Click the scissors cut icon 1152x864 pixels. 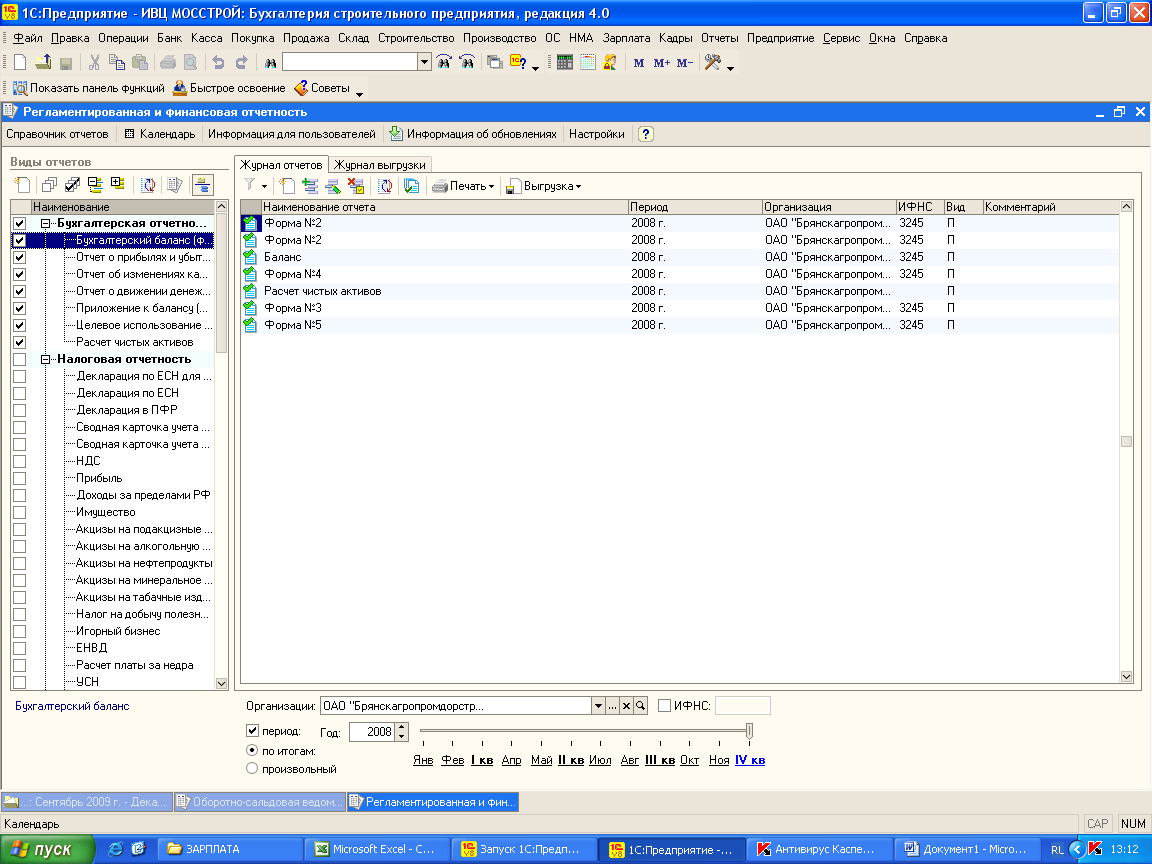click(x=94, y=62)
